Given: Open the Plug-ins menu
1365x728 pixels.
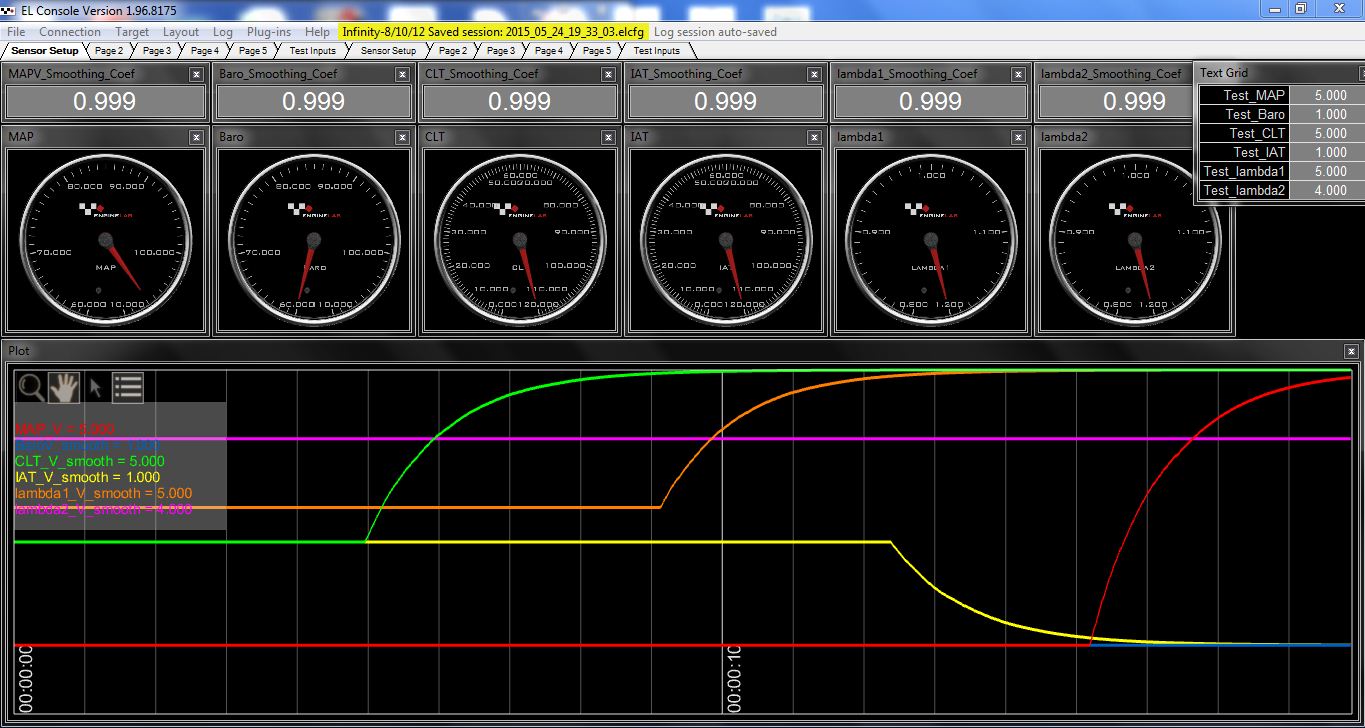Looking at the screenshot, I should point(268,32).
